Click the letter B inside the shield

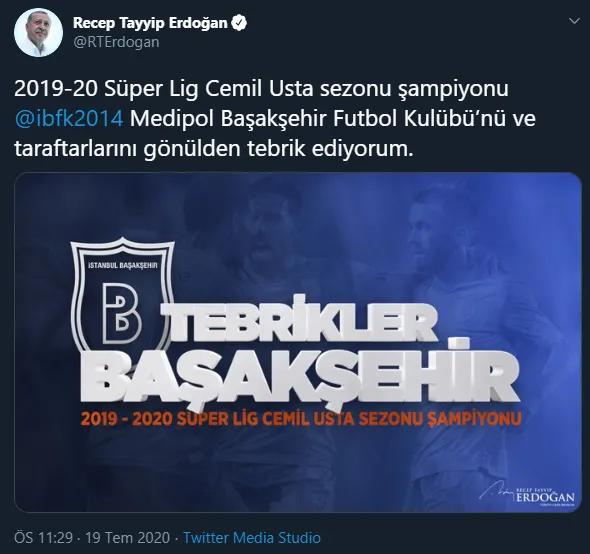coord(122,312)
